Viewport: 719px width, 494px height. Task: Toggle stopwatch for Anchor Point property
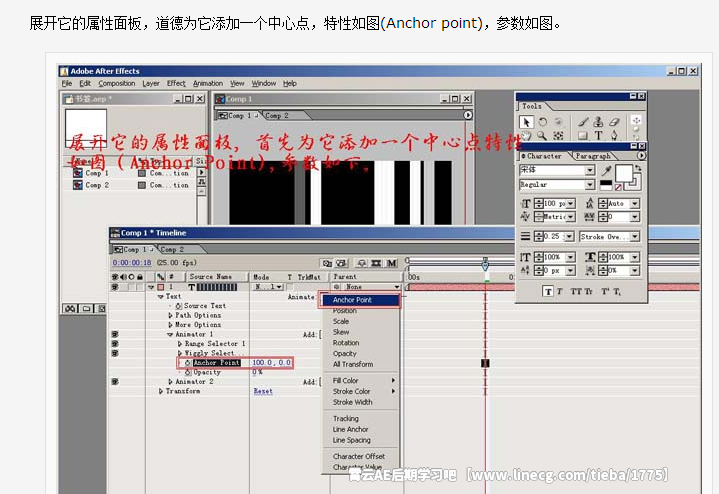pyautogui.click(x=188, y=363)
